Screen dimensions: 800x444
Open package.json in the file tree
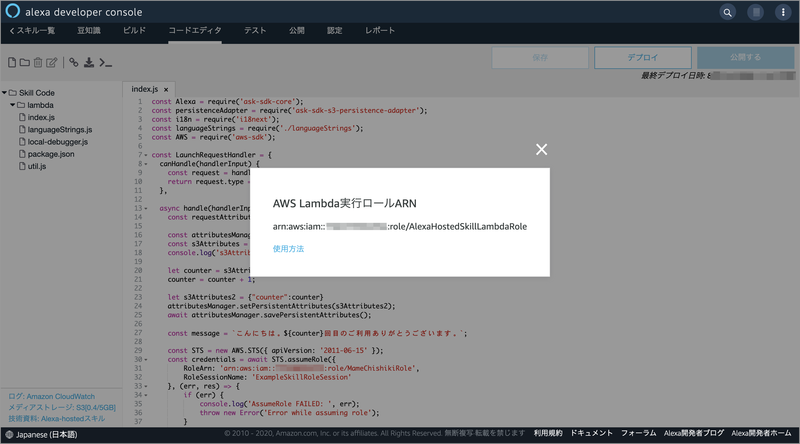pyautogui.click(x=51, y=154)
